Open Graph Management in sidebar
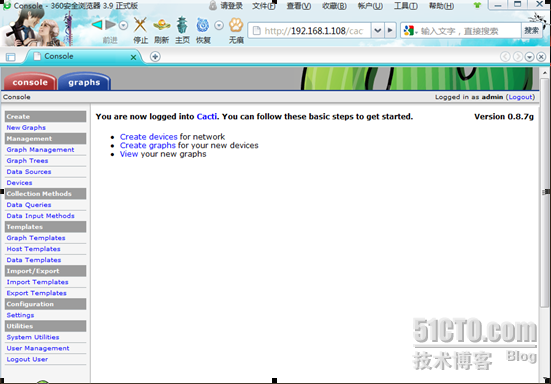Image resolution: width=551 pixels, height=384 pixels. tap(40, 150)
